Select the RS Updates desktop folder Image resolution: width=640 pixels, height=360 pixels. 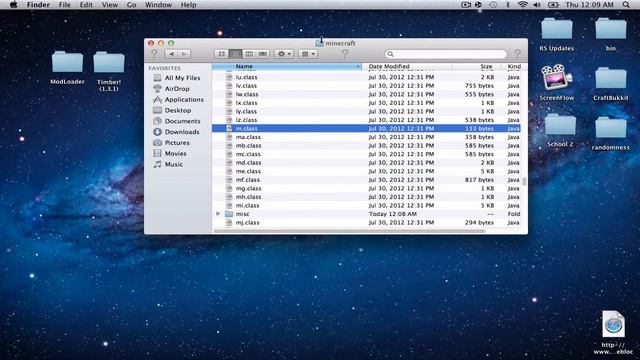click(556, 35)
